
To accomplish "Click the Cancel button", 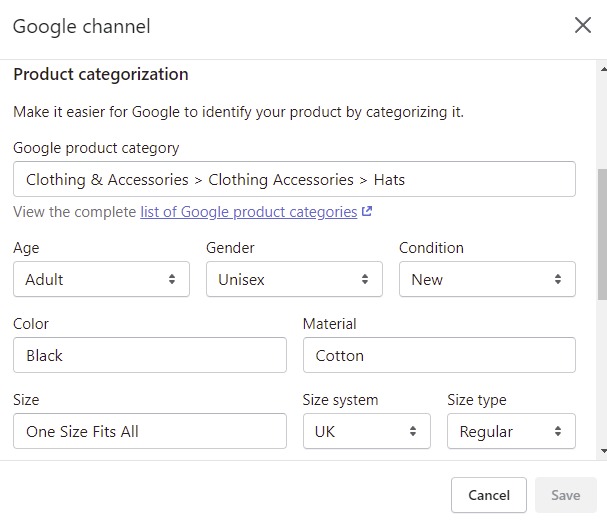I will point(489,495).
